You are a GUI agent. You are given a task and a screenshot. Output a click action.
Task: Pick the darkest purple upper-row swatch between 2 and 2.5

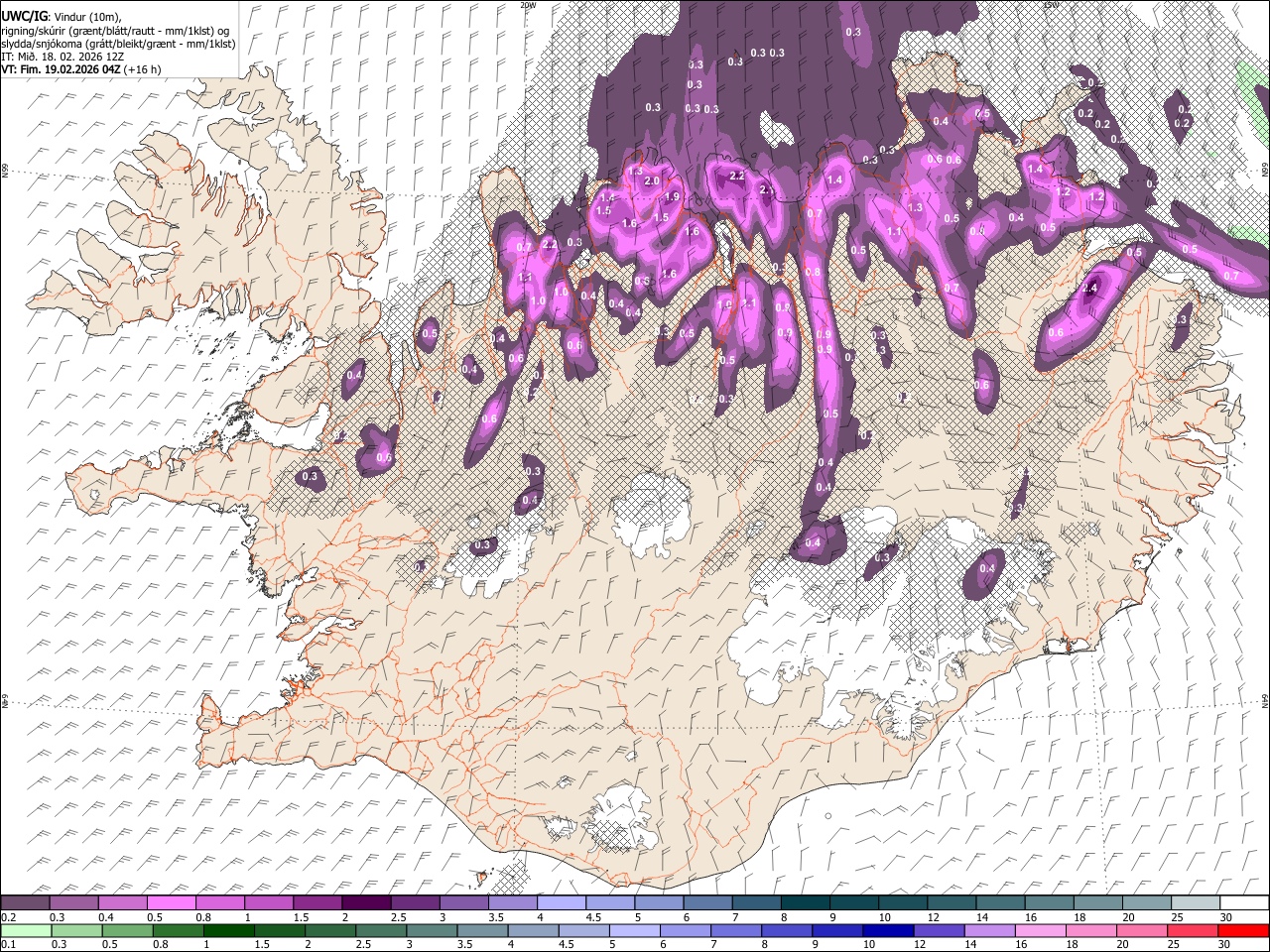click(x=366, y=903)
